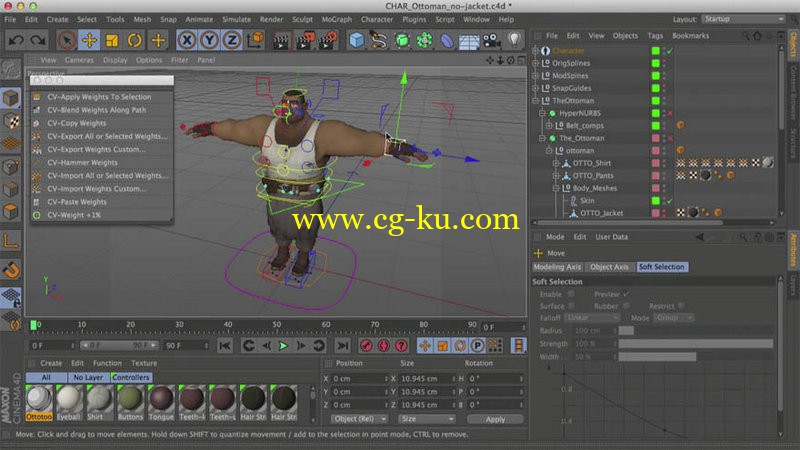Collapse the Body_Meshes group

pos(556,188)
